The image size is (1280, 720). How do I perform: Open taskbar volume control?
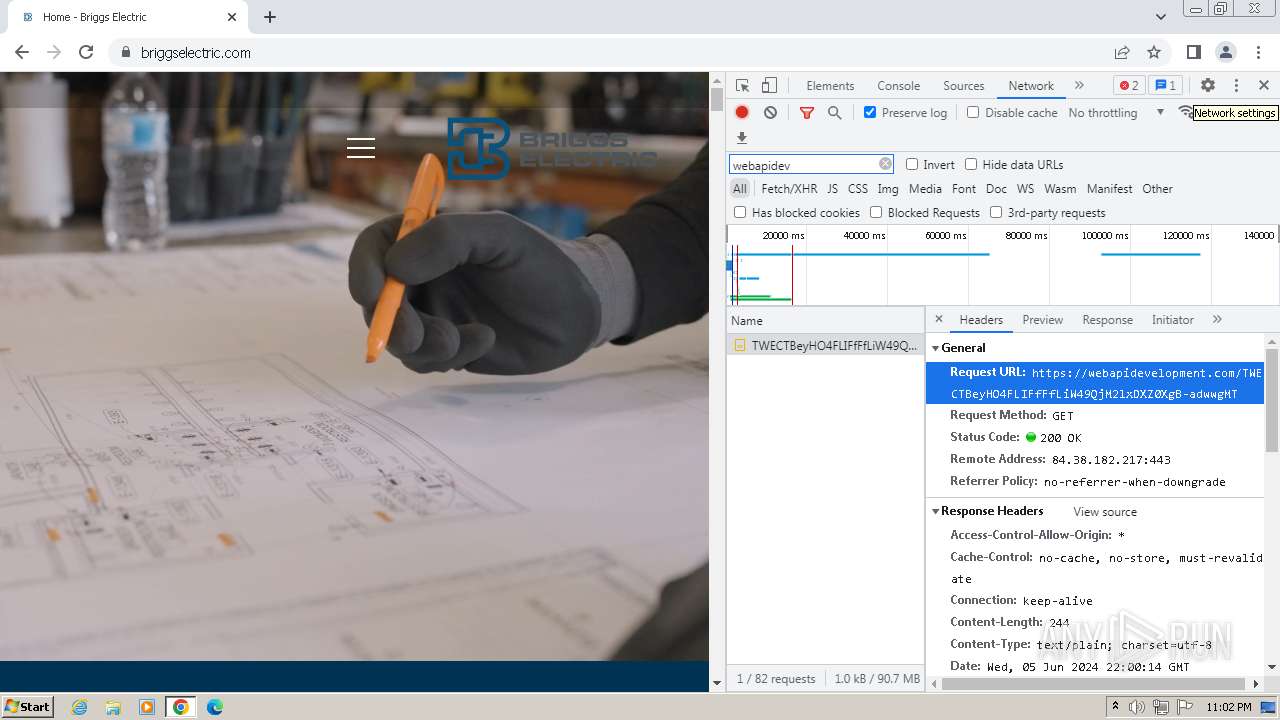[x=1137, y=707]
